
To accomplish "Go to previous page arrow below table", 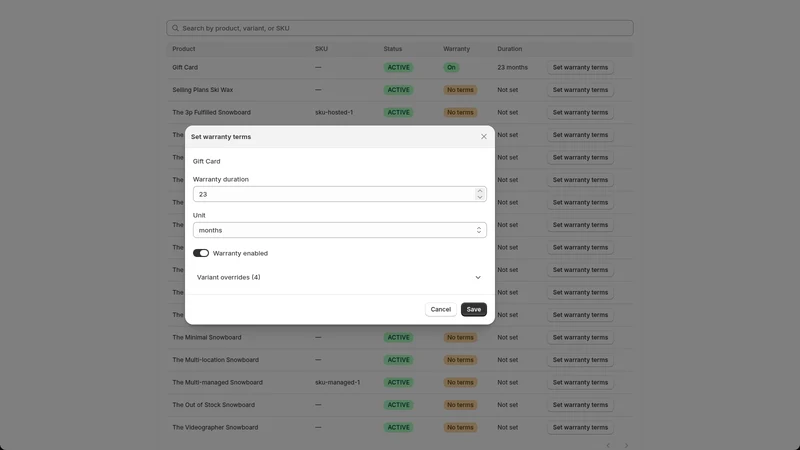I will pyautogui.click(x=608, y=445).
